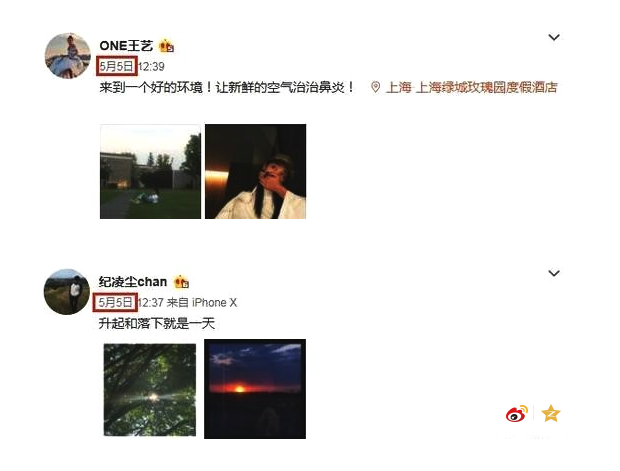
Task: Open red sunset photo thumbnail
Action: 255,389
